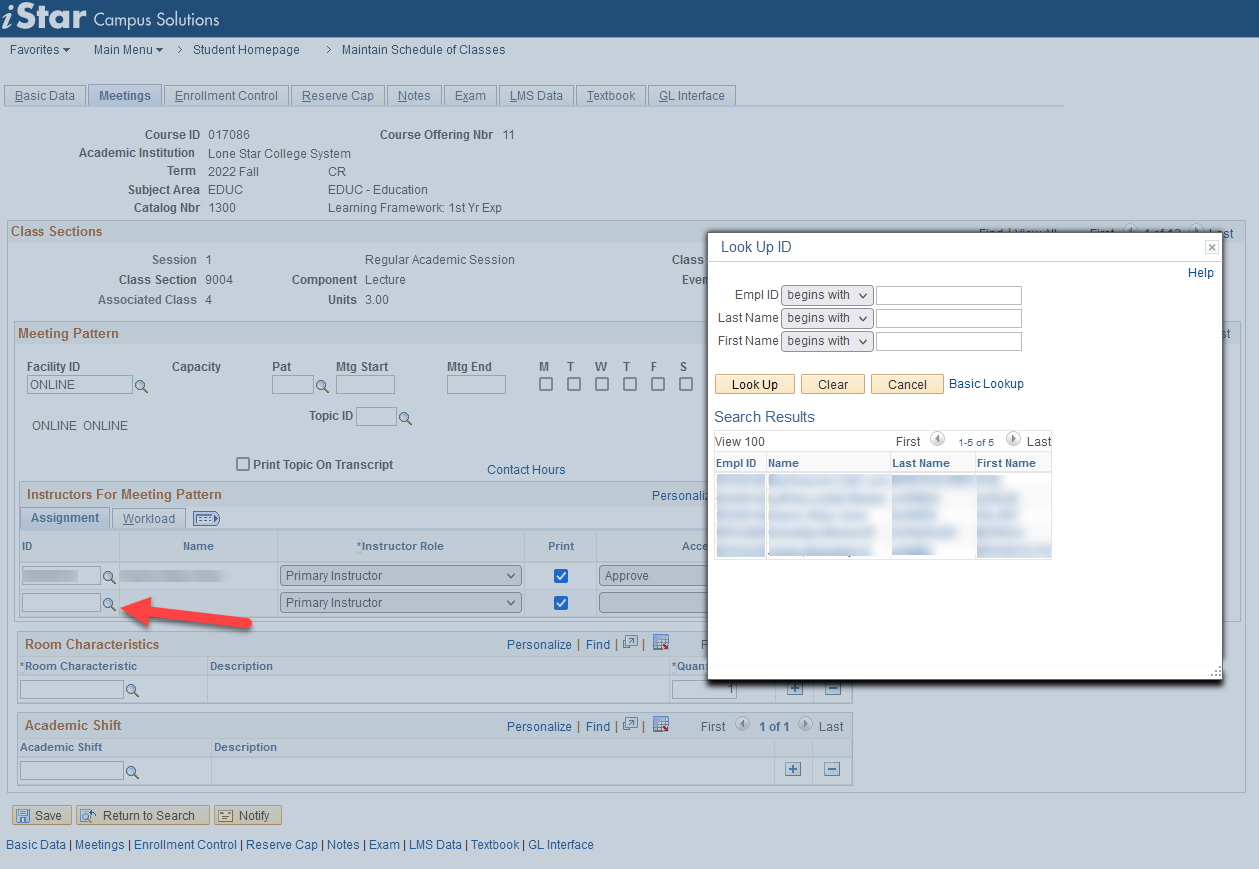Delete Academic Shift row with minus button
Screen dimensions: 1259x869
[832, 769]
